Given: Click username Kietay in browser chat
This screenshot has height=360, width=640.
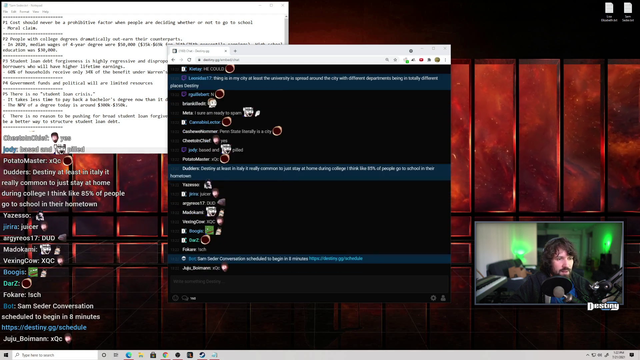Looking at the screenshot, I should [x=195, y=69].
